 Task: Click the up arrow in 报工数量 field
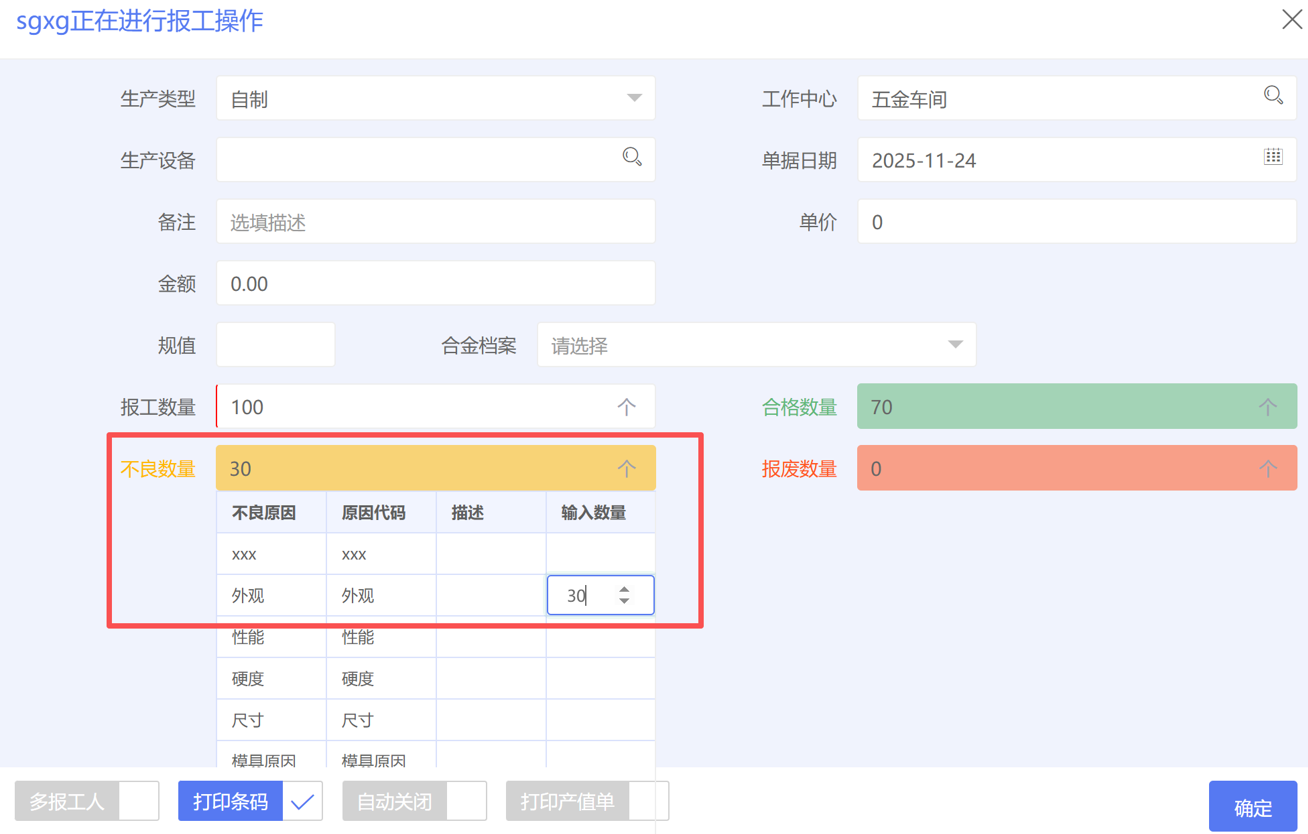tap(626, 407)
